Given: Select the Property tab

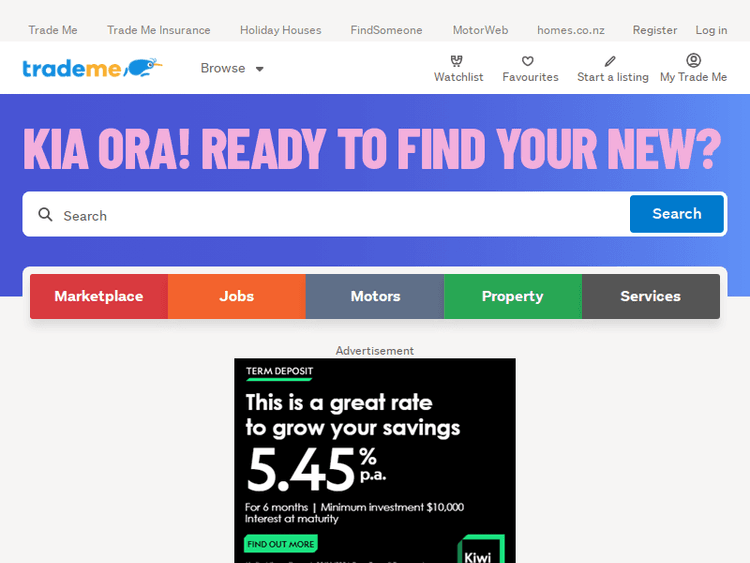Looking at the screenshot, I should pyautogui.click(x=513, y=296).
